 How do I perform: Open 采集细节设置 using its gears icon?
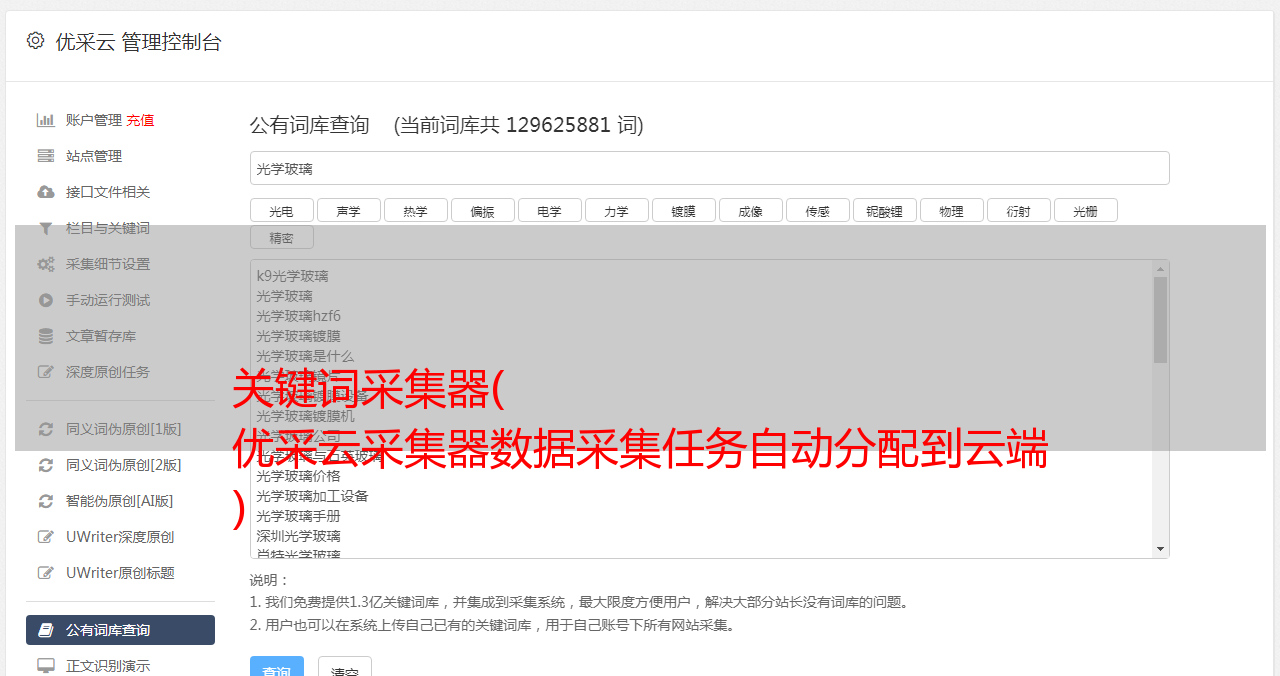pyautogui.click(x=45, y=264)
